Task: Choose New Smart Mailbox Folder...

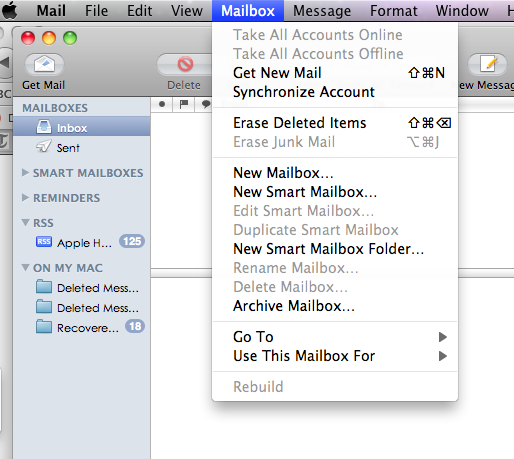Action: pos(335,249)
